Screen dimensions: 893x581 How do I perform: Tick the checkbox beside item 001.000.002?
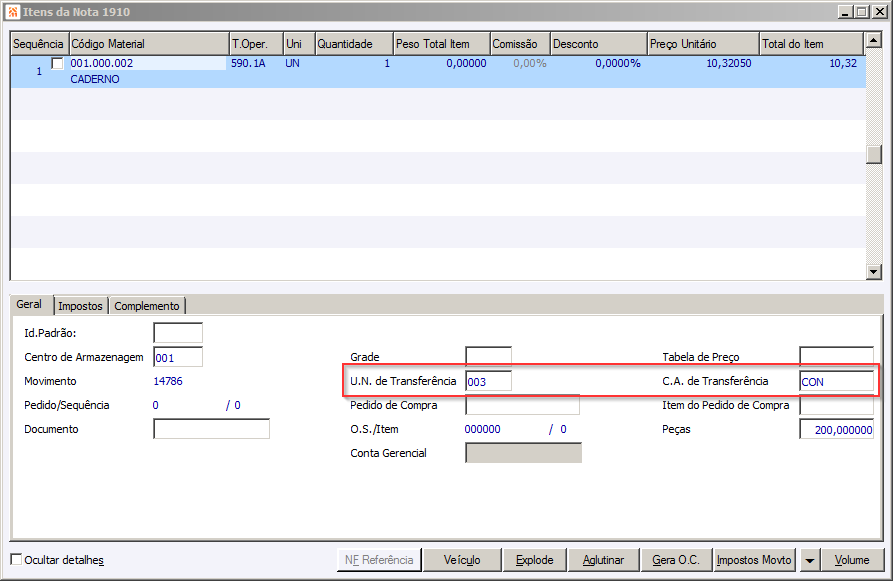coord(58,63)
